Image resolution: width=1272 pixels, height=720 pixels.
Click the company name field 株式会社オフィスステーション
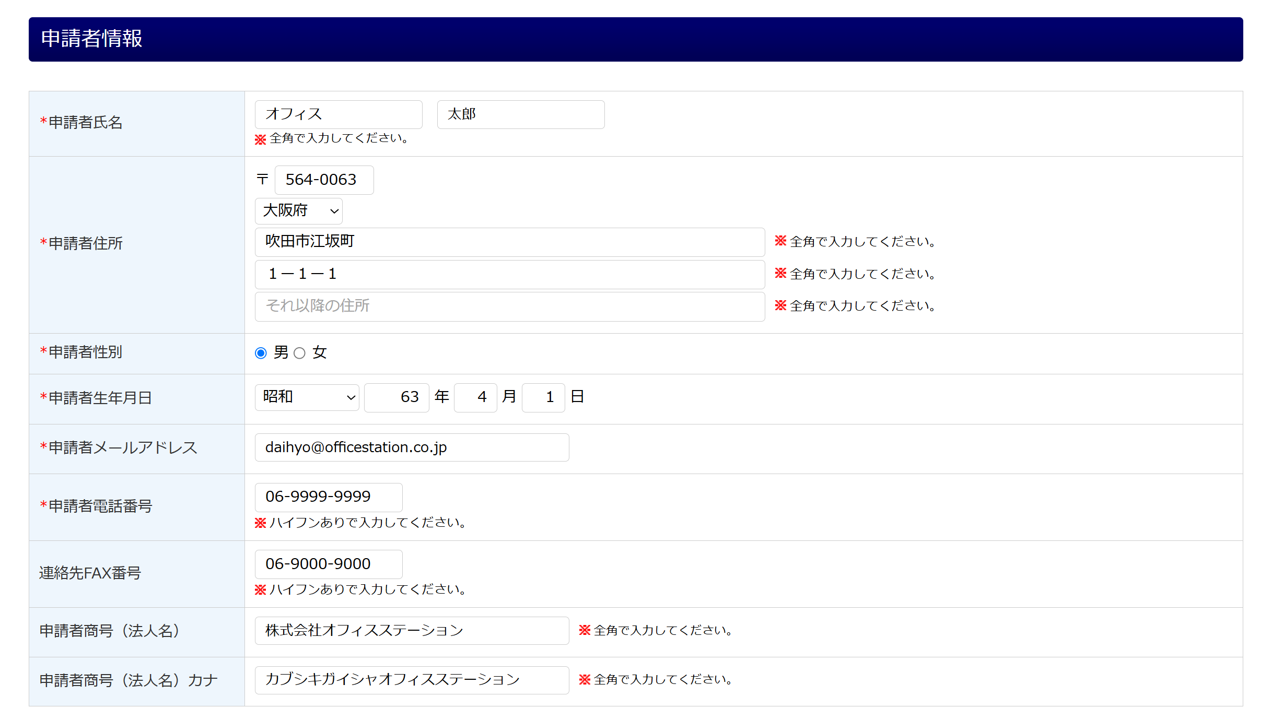click(x=411, y=631)
